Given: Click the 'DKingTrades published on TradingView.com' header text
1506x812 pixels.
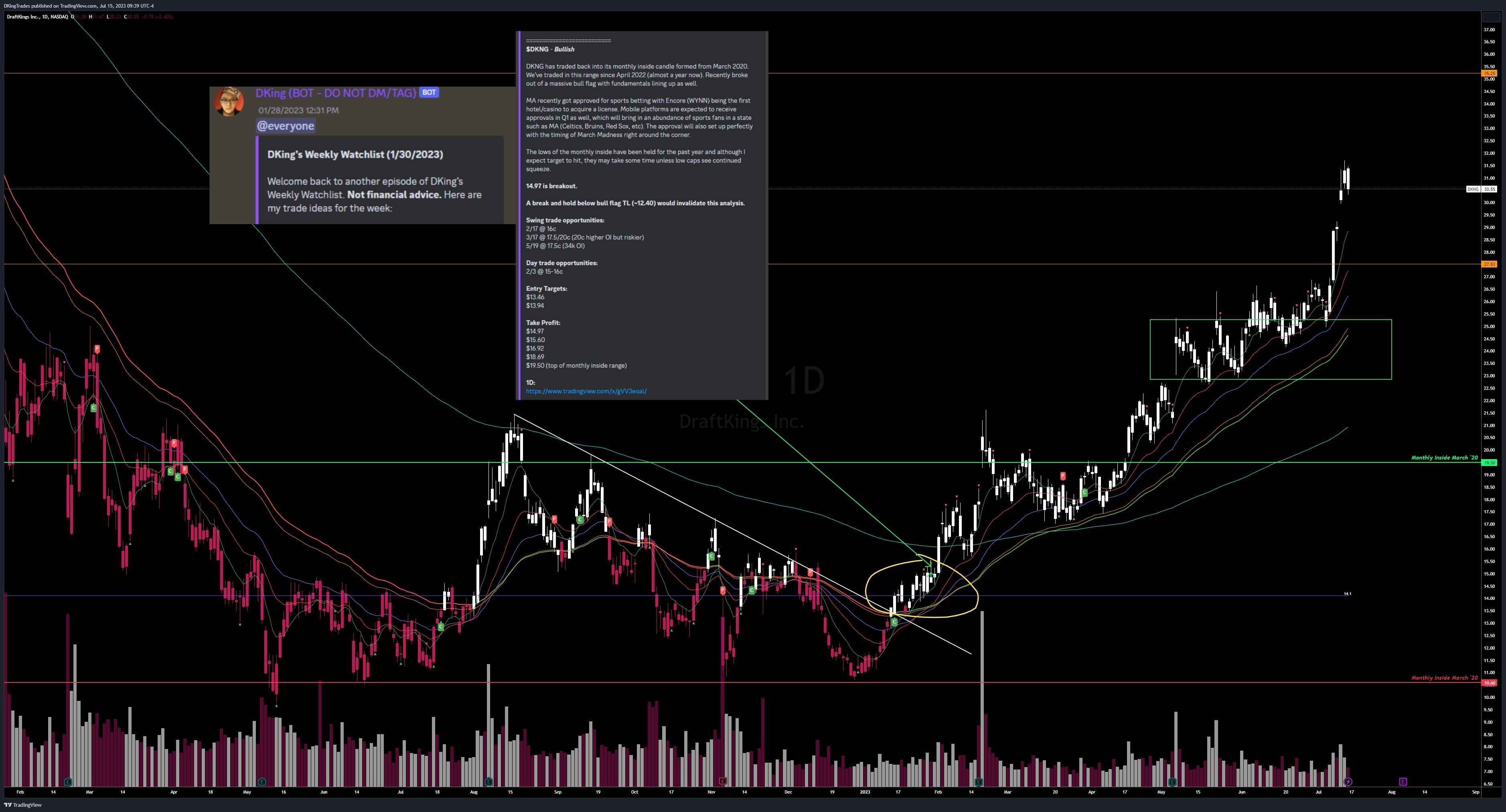Looking at the screenshot, I should pyautogui.click(x=78, y=6).
